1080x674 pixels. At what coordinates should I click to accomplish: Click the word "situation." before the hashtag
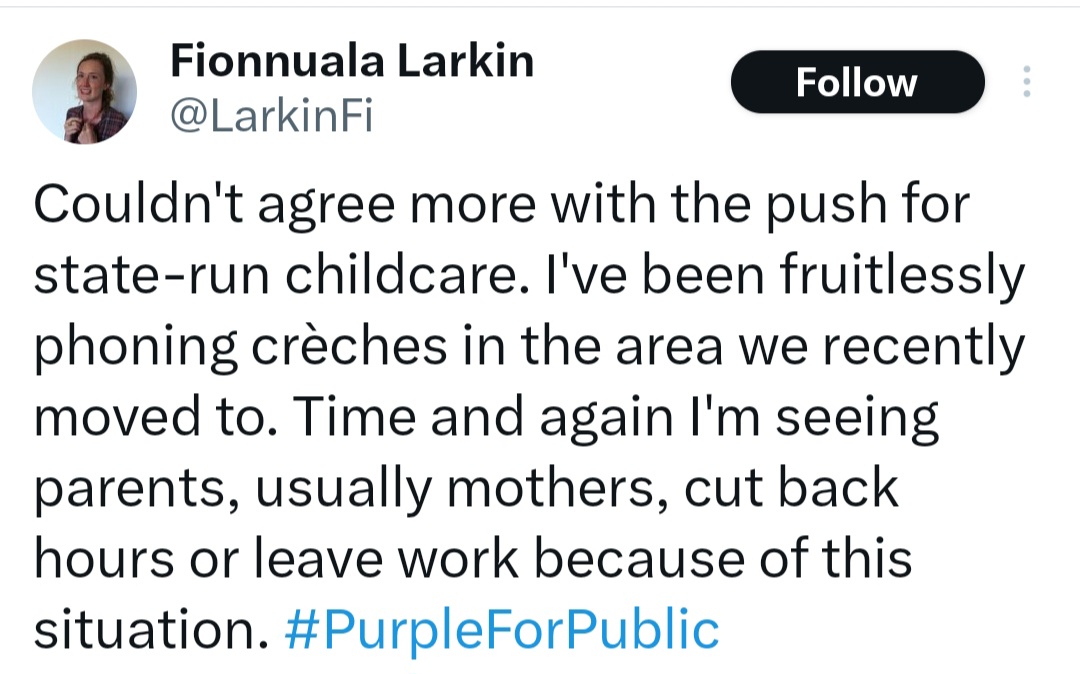pyautogui.click(x=151, y=629)
